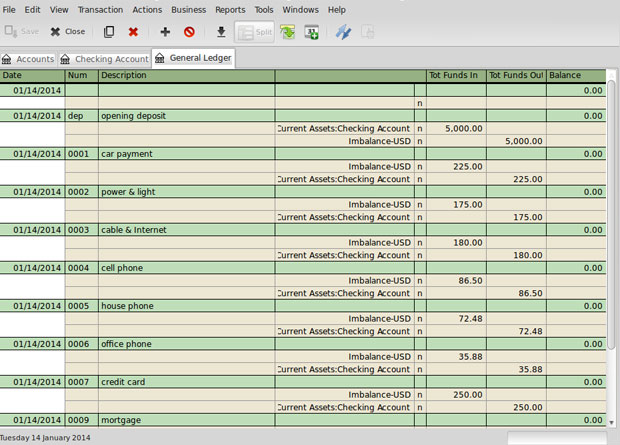Open the Windows menu
The height and width of the screenshot is (445, 620).
(x=301, y=9)
